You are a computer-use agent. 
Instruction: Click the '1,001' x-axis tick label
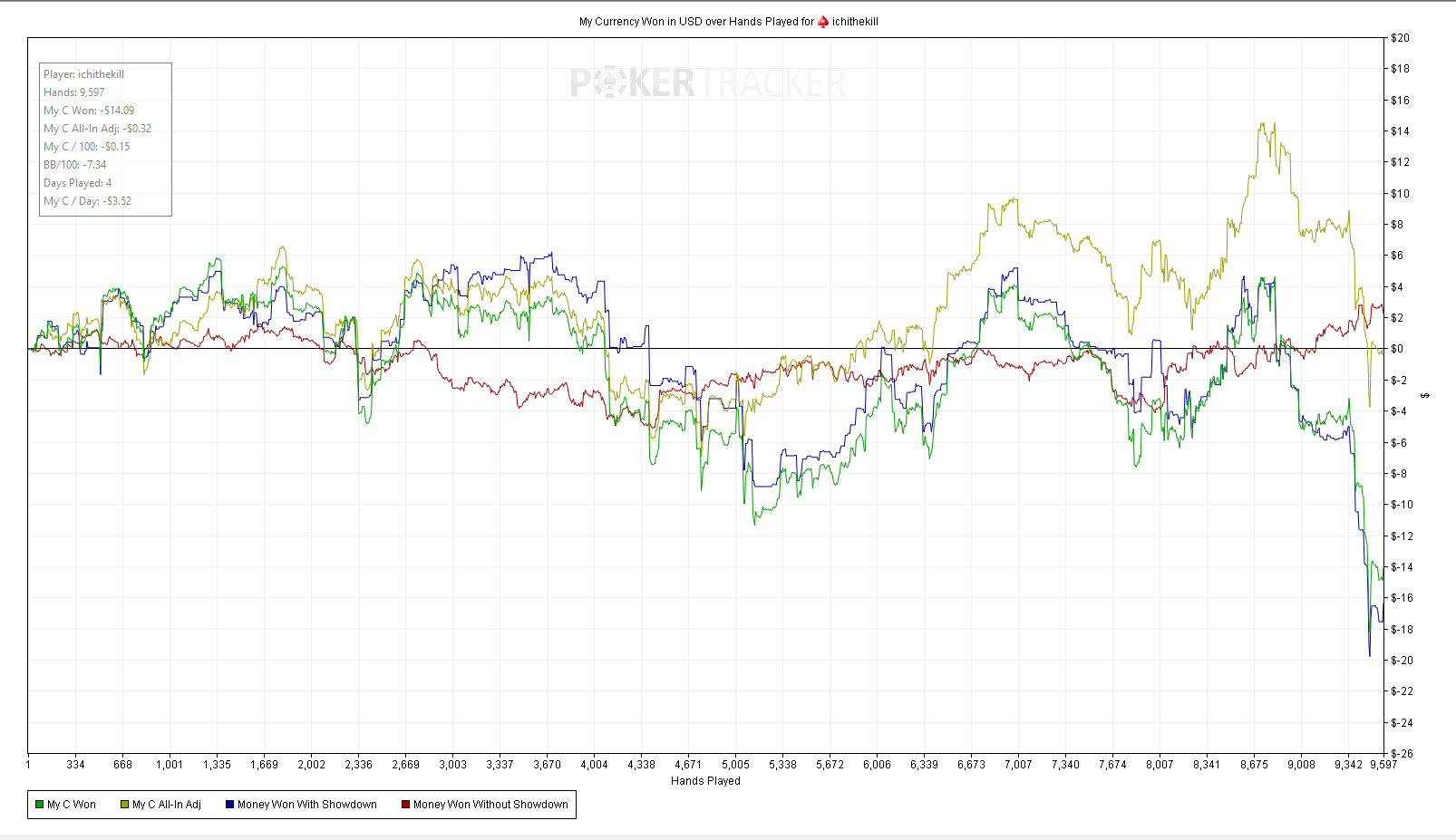tap(170, 765)
